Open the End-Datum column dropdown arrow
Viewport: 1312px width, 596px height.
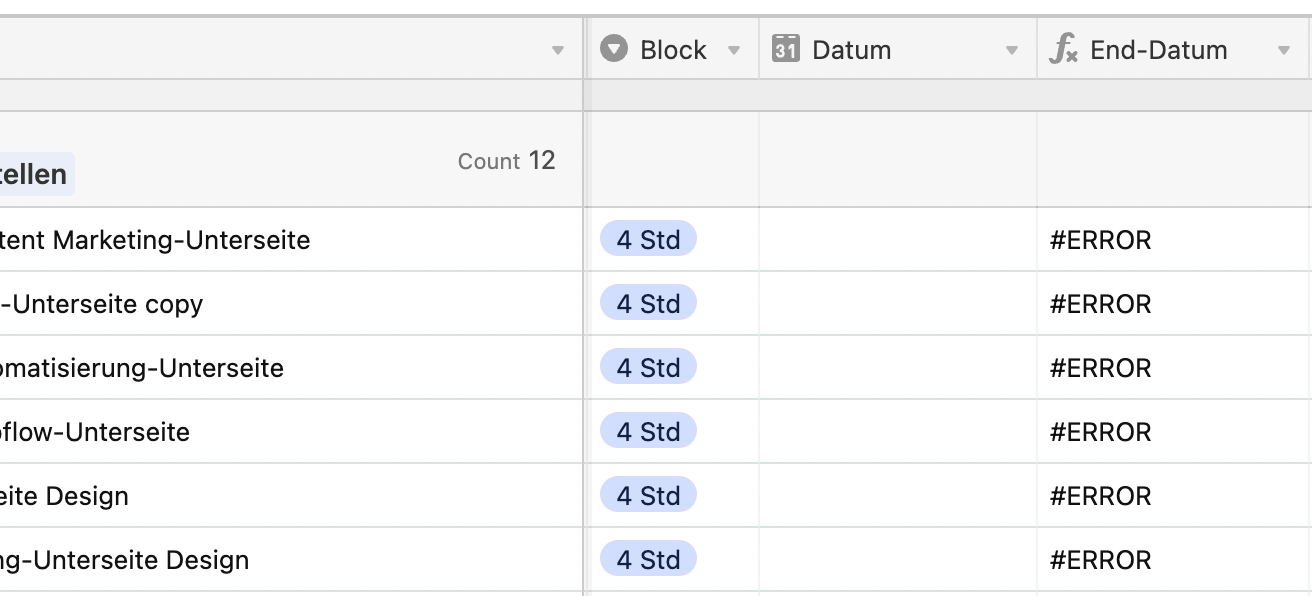pyautogui.click(x=1284, y=50)
